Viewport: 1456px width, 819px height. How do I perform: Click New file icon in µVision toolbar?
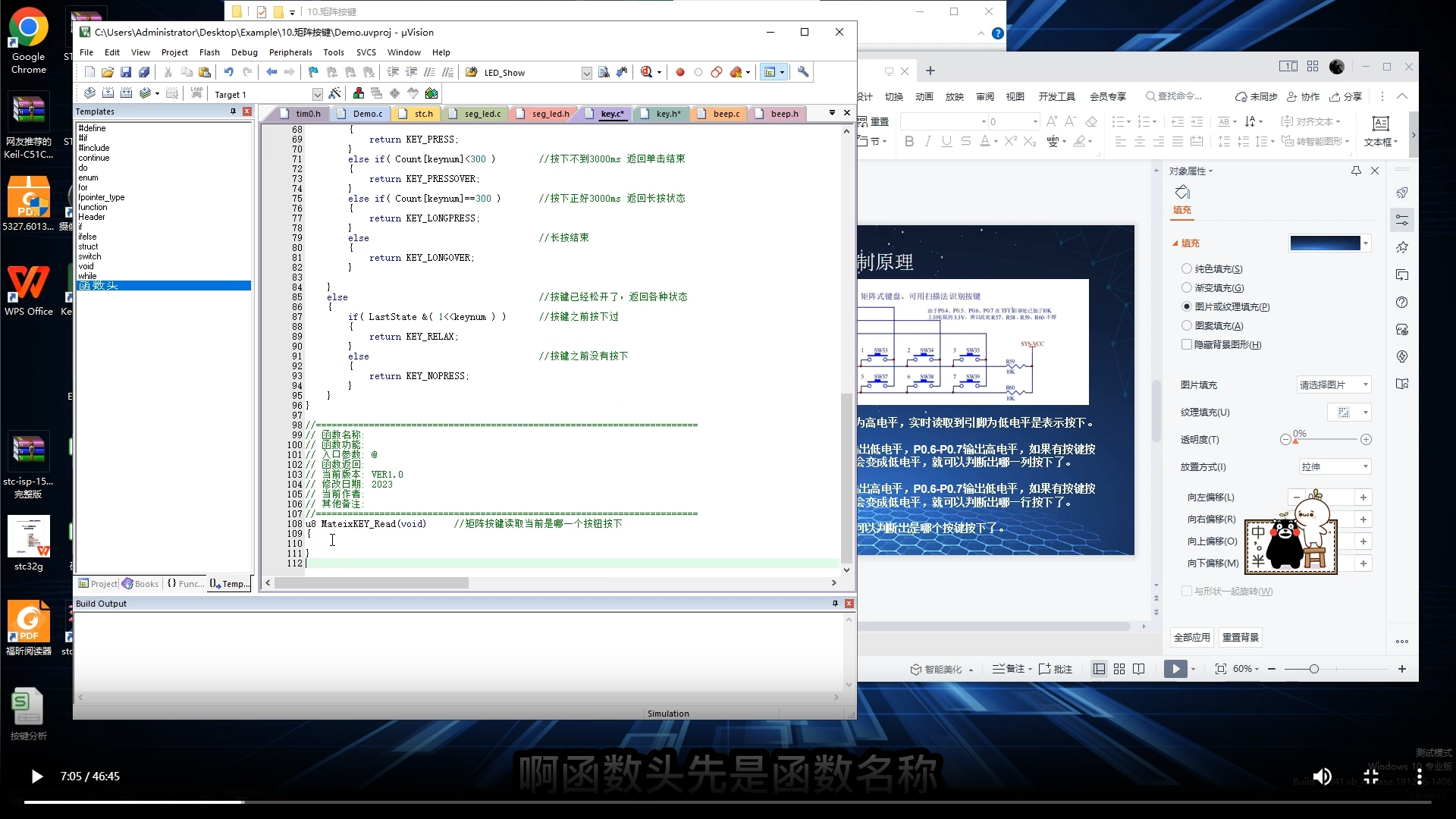pos(89,72)
